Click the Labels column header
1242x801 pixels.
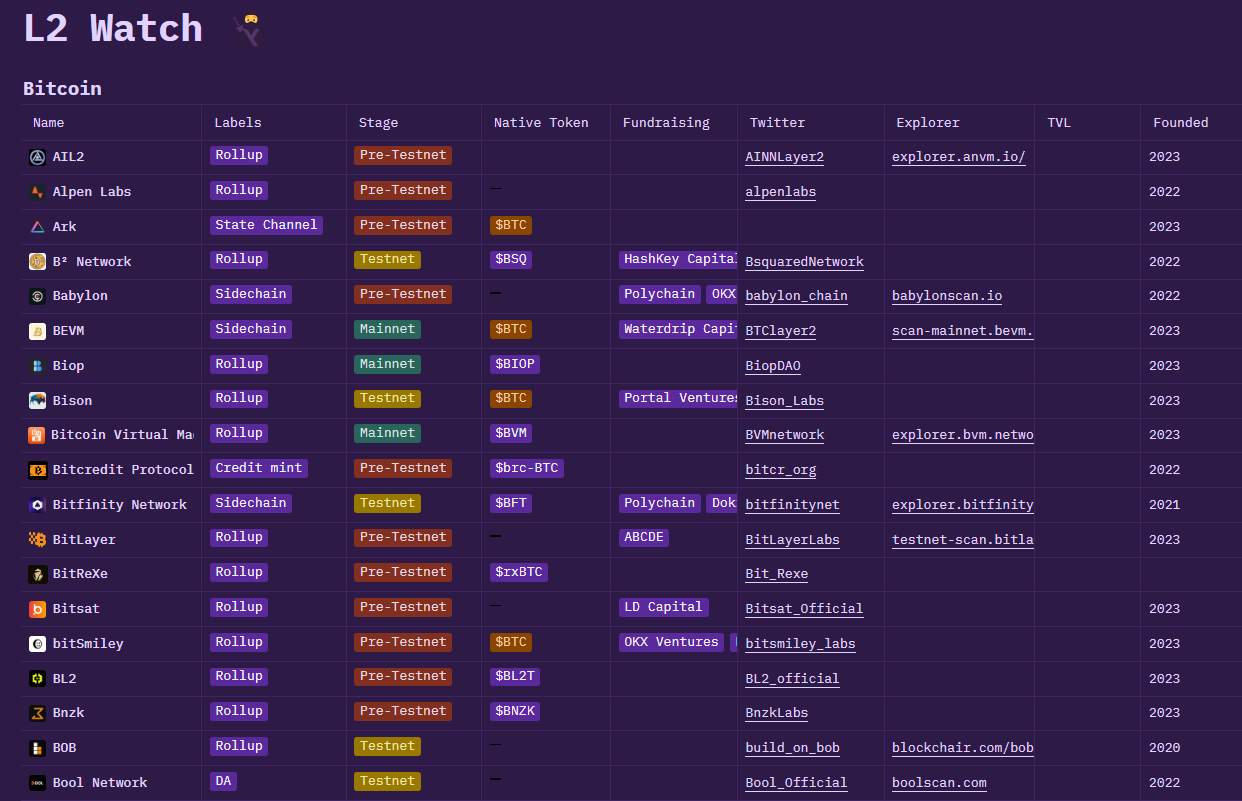[237, 123]
